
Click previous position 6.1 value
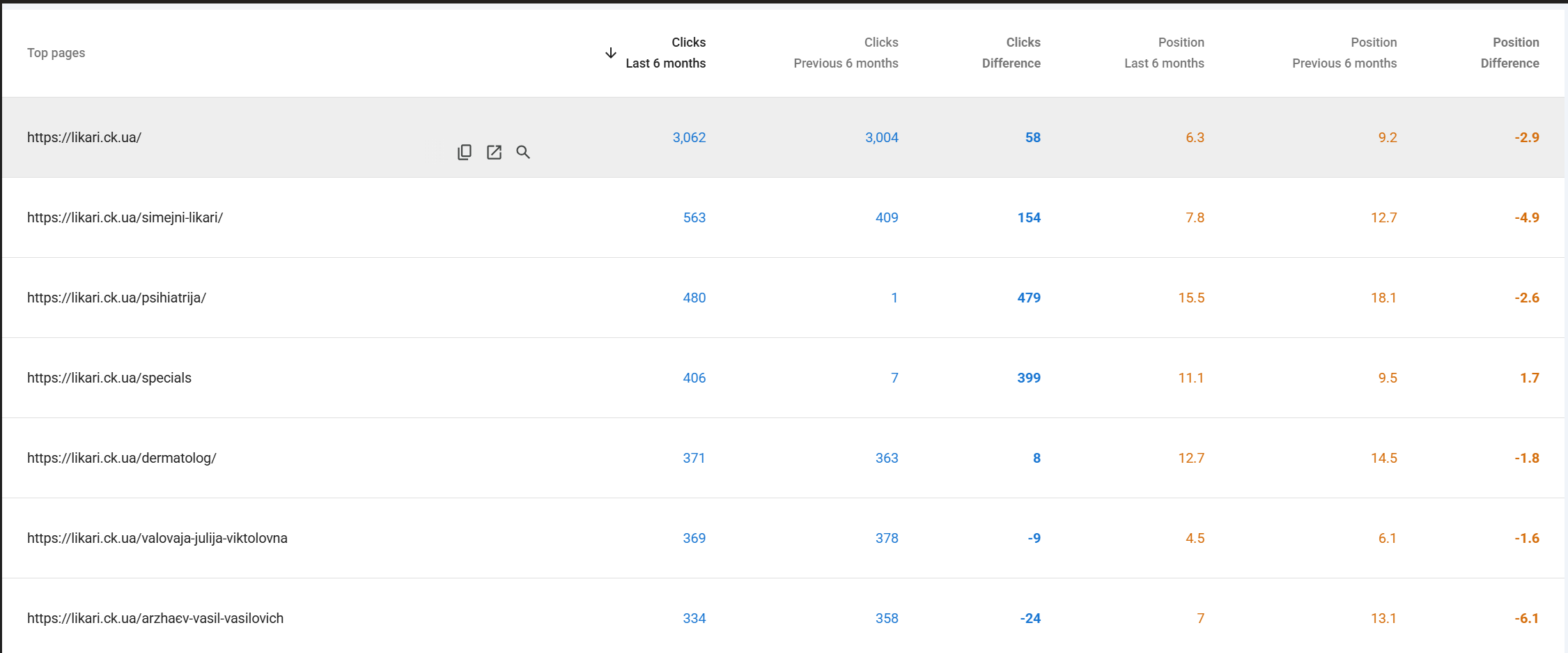pos(1388,538)
